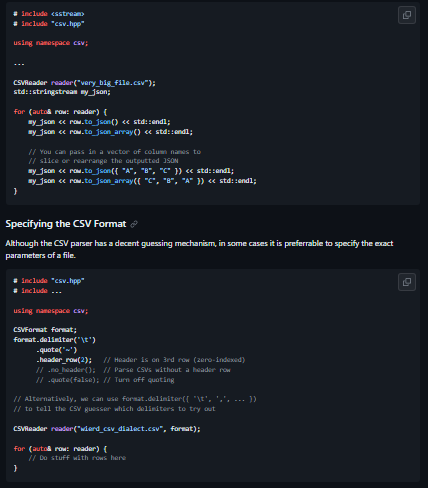Click the 'Specifying the CSV Format' heading
This screenshot has height=488, width=428.
click(x=66, y=224)
